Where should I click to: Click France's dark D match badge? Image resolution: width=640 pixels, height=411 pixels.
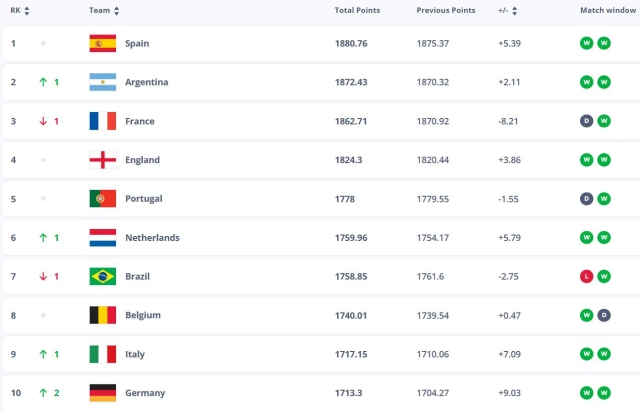(x=586, y=121)
